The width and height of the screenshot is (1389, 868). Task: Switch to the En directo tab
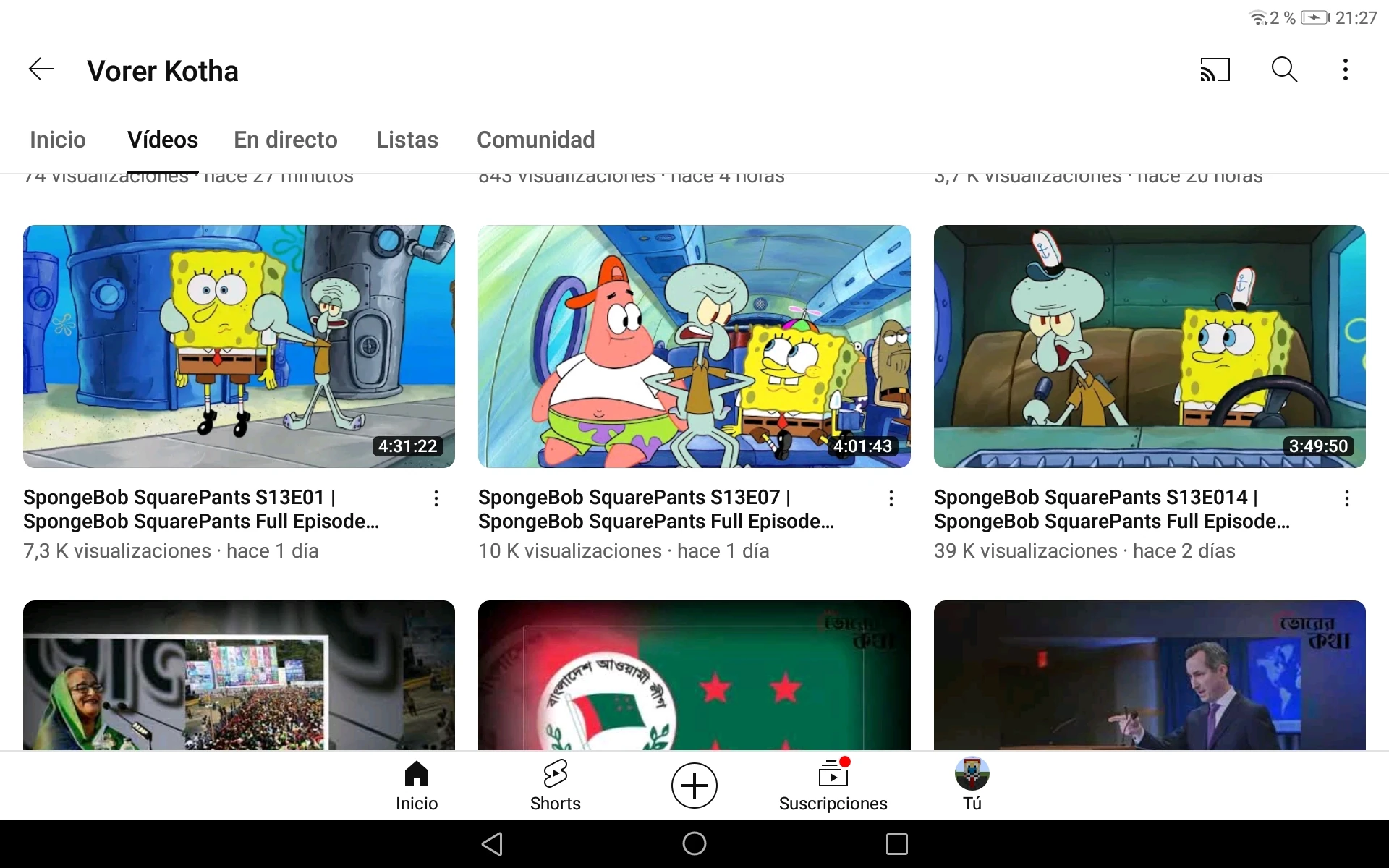point(285,140)
